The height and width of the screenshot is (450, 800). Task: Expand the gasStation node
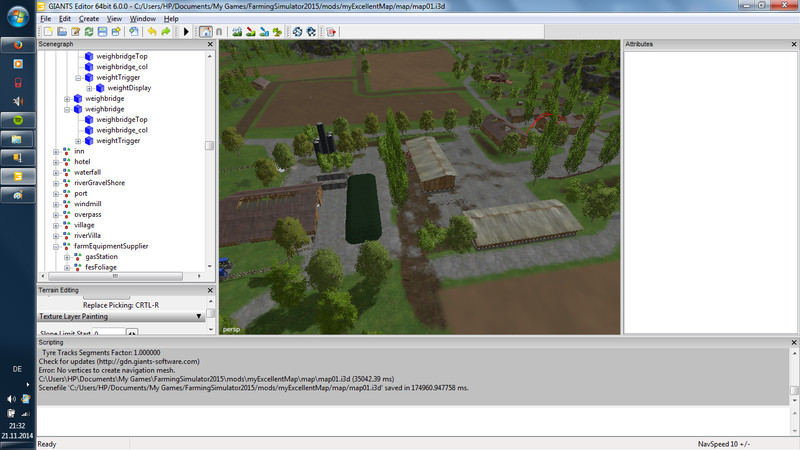(67, 257)
